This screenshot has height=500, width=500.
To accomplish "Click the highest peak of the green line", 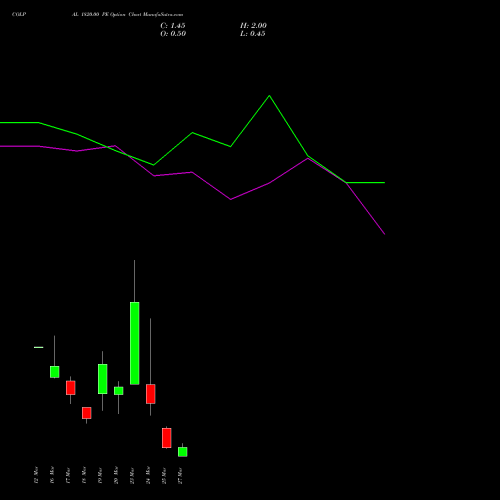I will click(x=269, y=96).
